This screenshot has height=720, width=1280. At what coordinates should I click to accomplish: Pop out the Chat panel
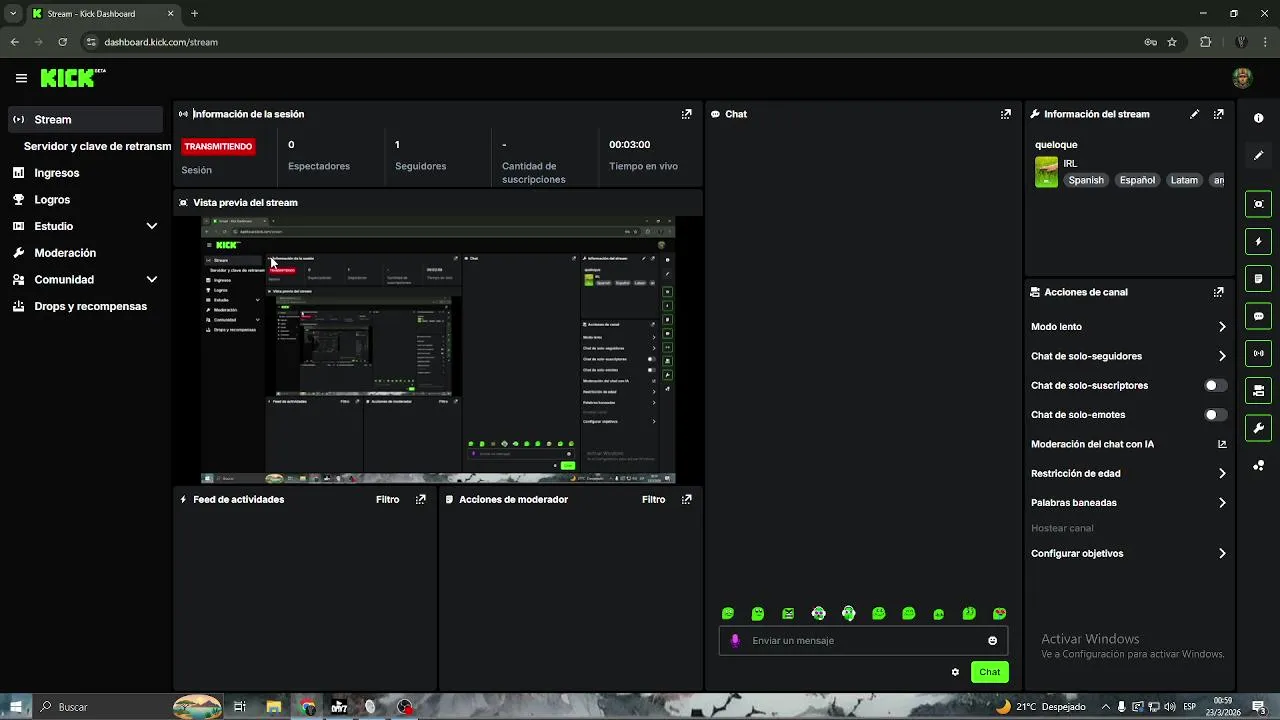click(1006, 114)
